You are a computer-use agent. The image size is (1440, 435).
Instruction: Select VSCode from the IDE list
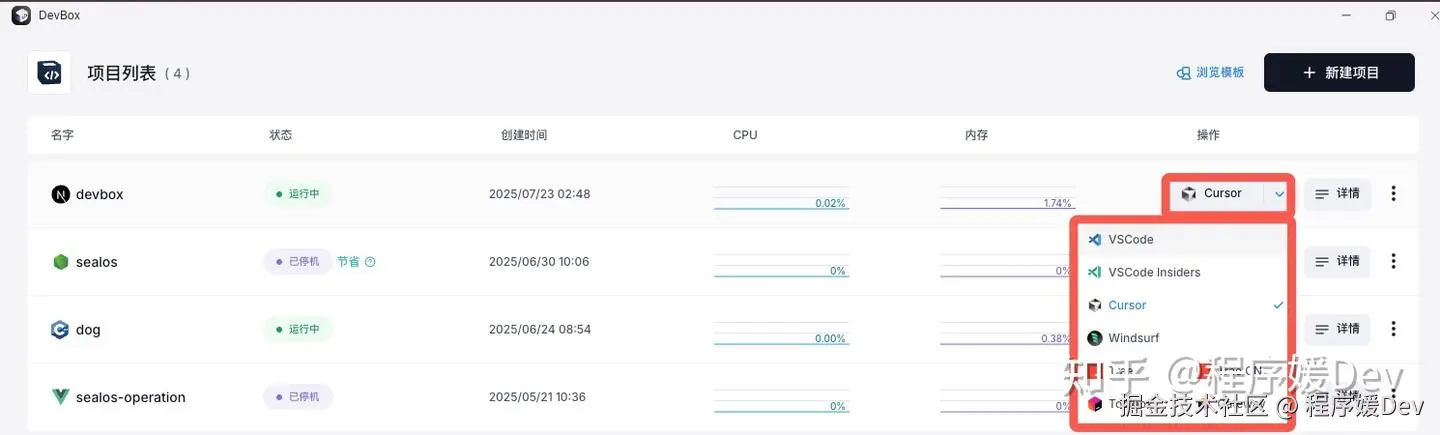tap(1130, 240)
